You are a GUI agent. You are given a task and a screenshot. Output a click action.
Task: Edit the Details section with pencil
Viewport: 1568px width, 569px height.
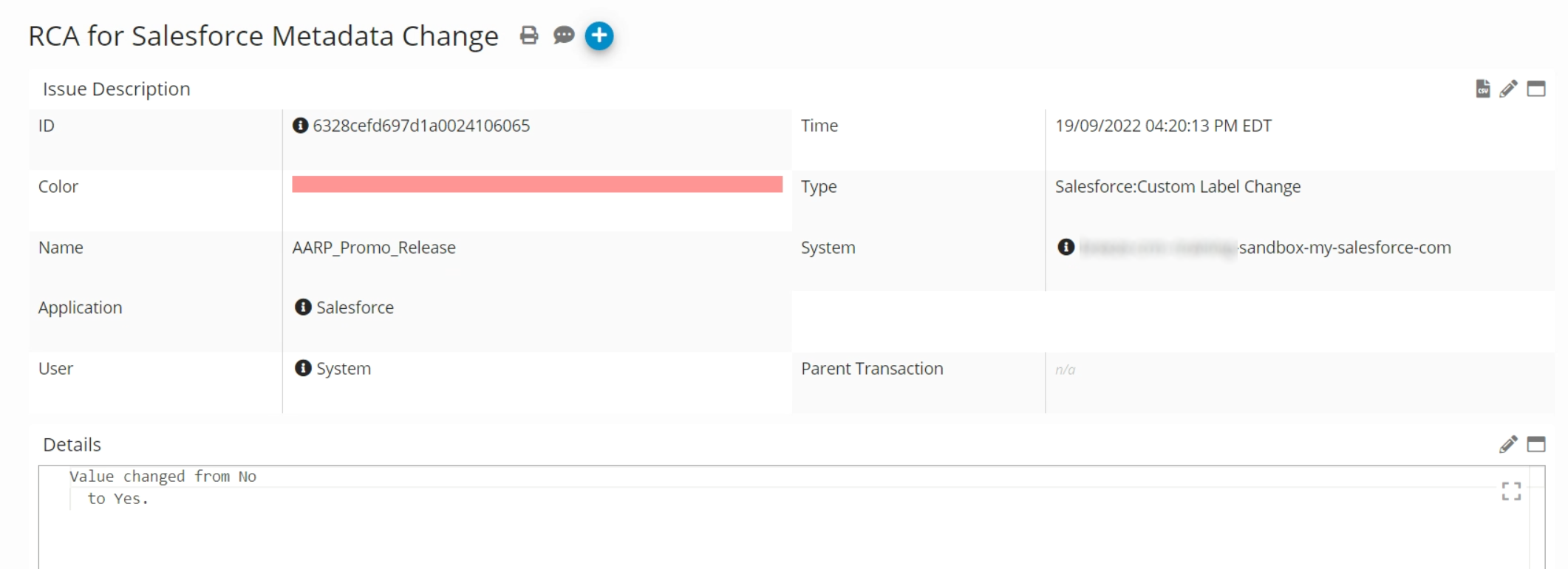1508,444
